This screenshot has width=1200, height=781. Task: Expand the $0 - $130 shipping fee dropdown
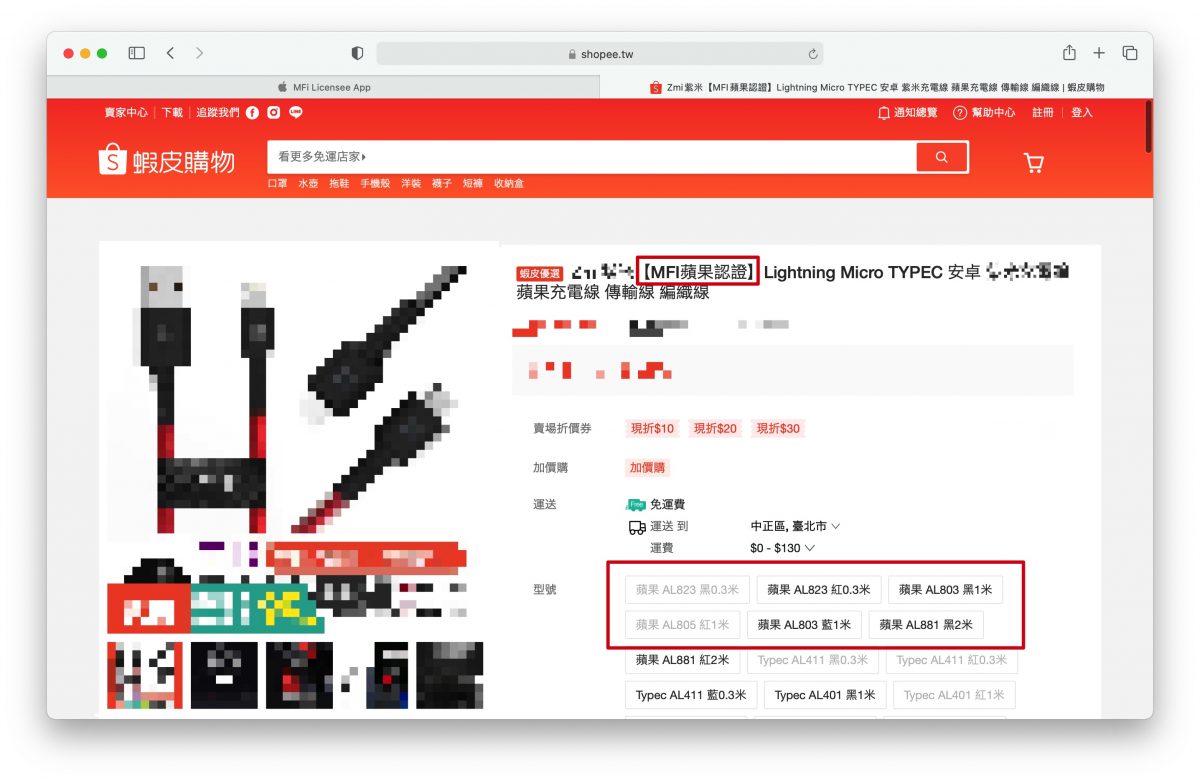[x=782, y=548]
